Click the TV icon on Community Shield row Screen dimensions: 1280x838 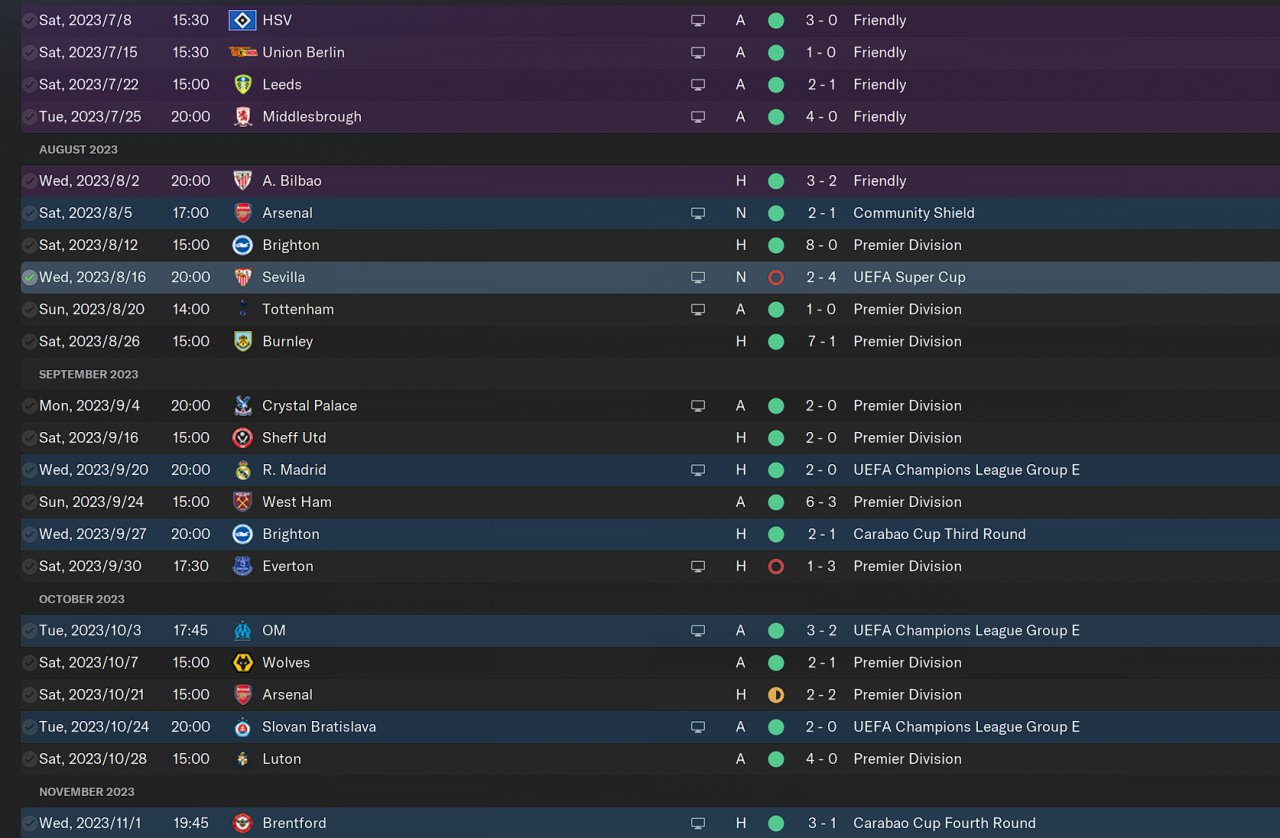click(x=698, y=213)
